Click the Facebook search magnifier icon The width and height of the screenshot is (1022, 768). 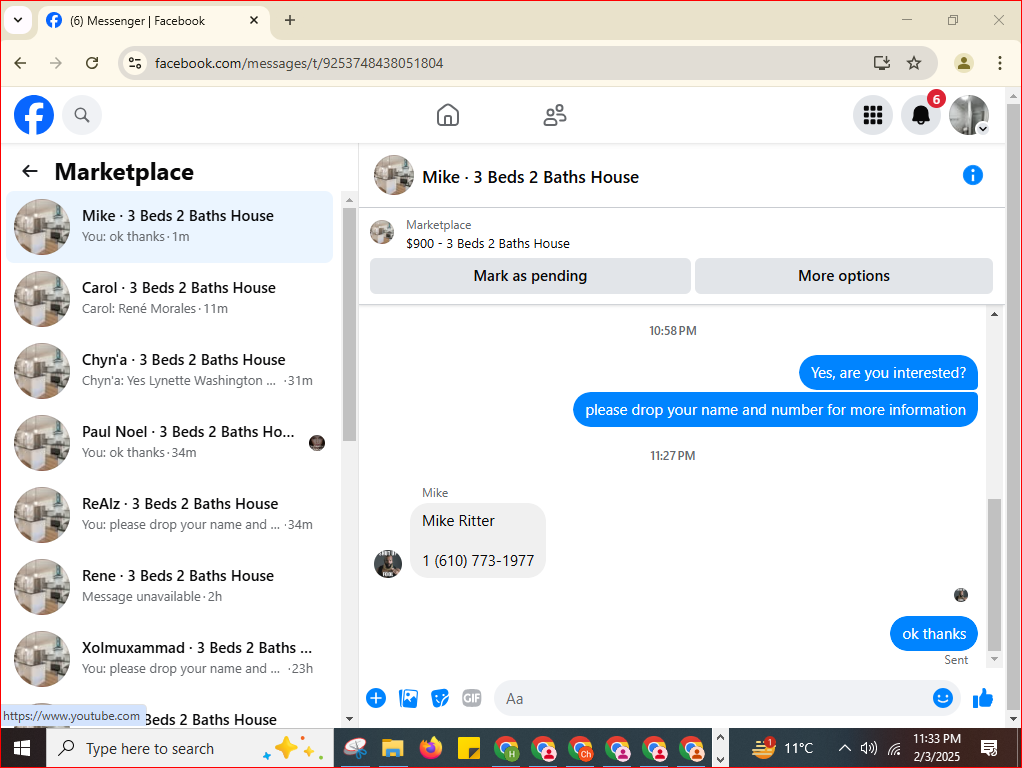pos(81,115)
